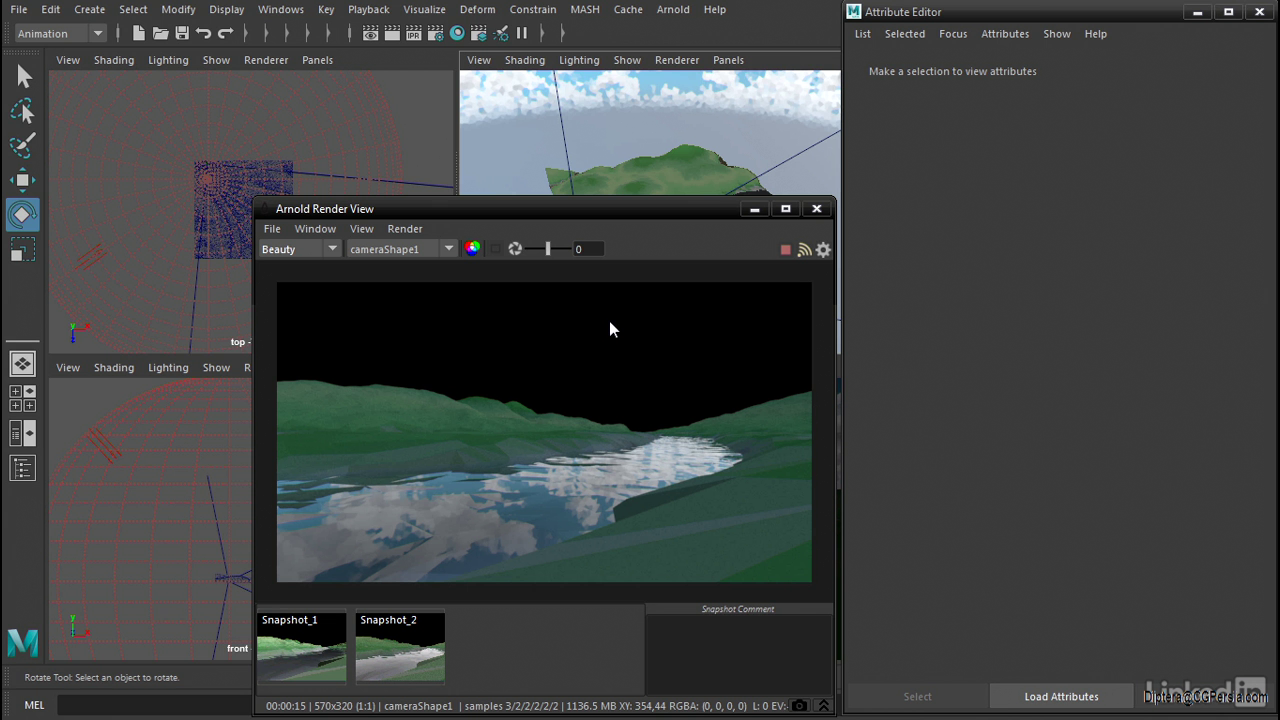Undo the last action
The width and height of the screenshot is (1280, 720).
[x=204, y=33]
